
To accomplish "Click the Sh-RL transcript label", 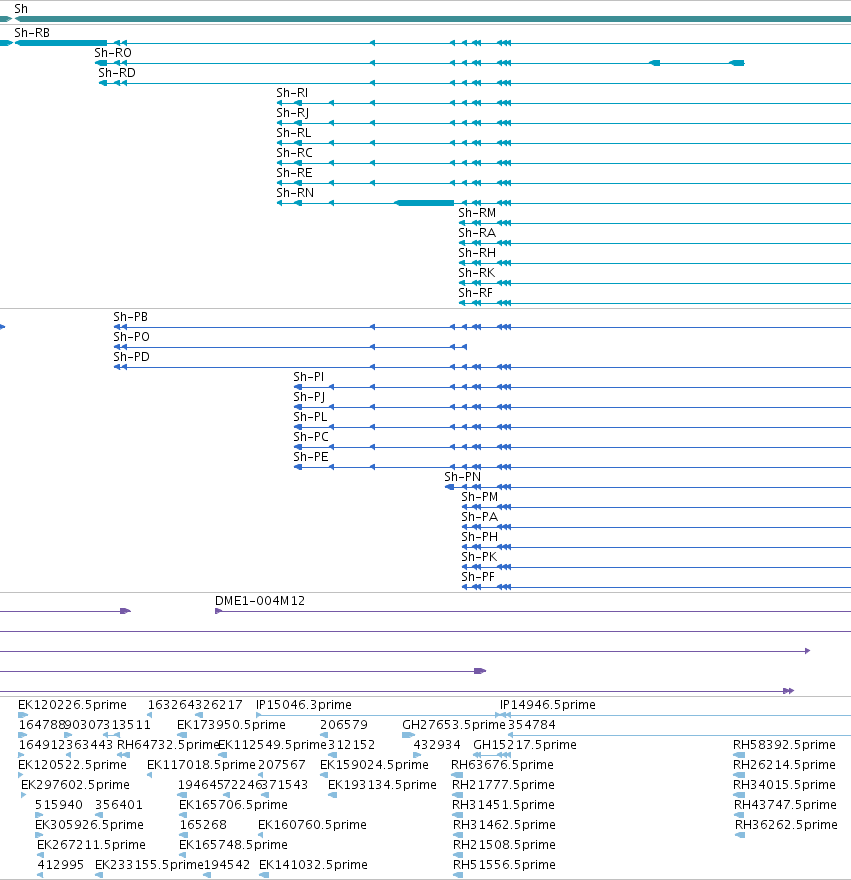I will [x=294, y=133].
